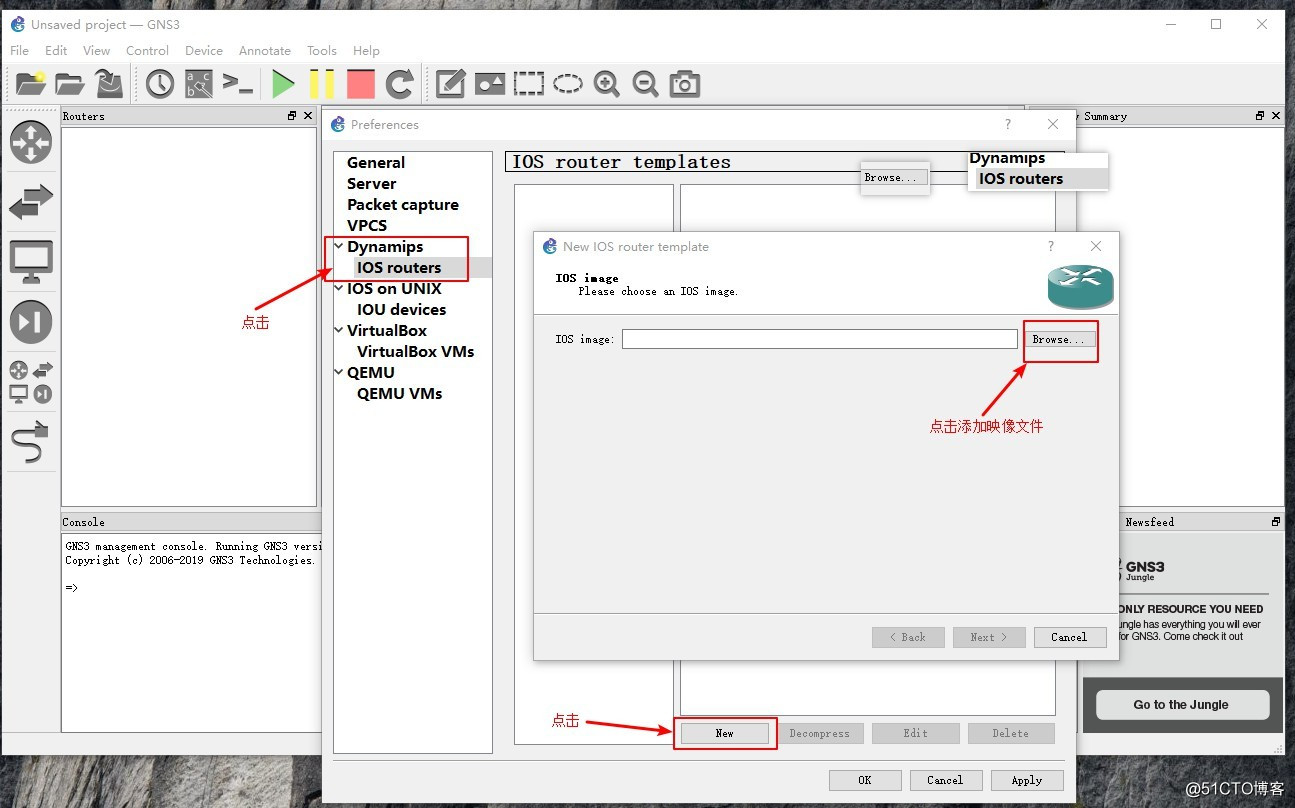Click the reload all devices icon
The height and width of the screenshot is (808, 1295).
point(400,84)
